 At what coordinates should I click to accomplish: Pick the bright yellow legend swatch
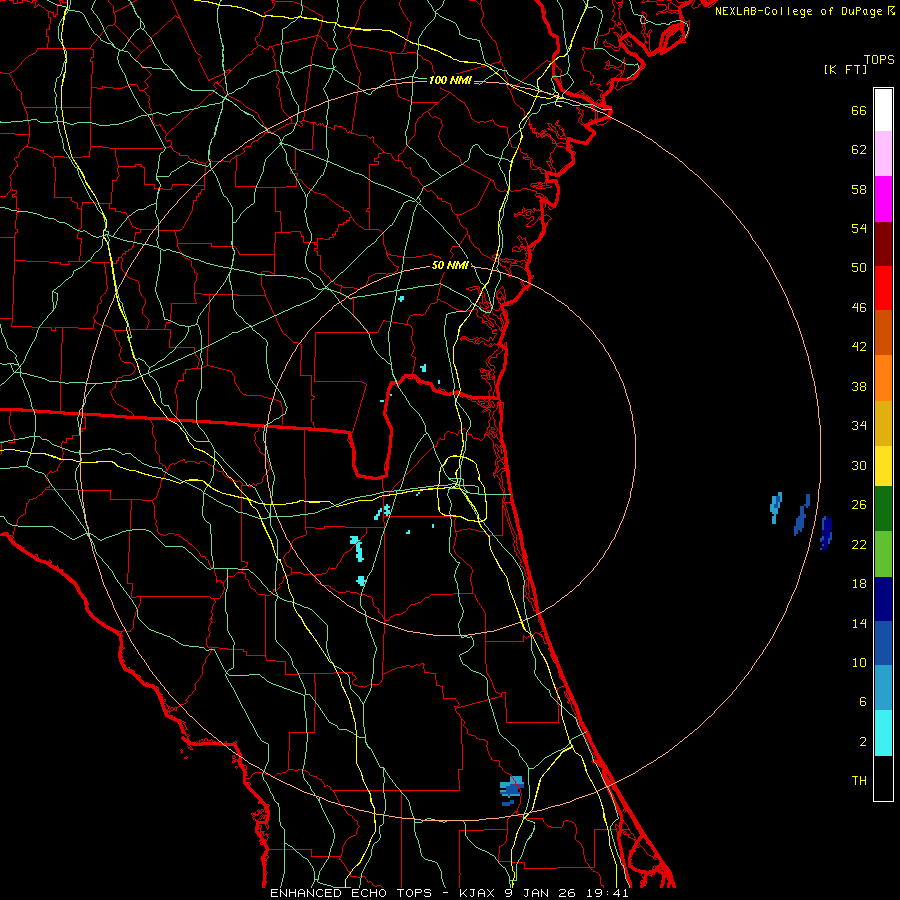pos(883,466)
